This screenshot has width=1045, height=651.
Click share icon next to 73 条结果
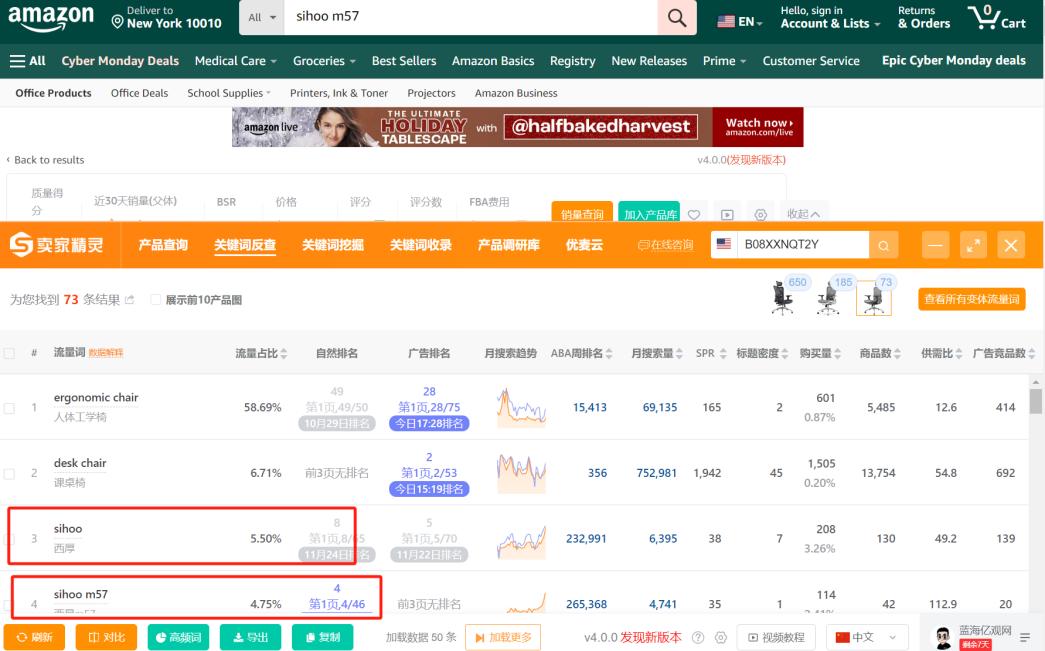129,300
